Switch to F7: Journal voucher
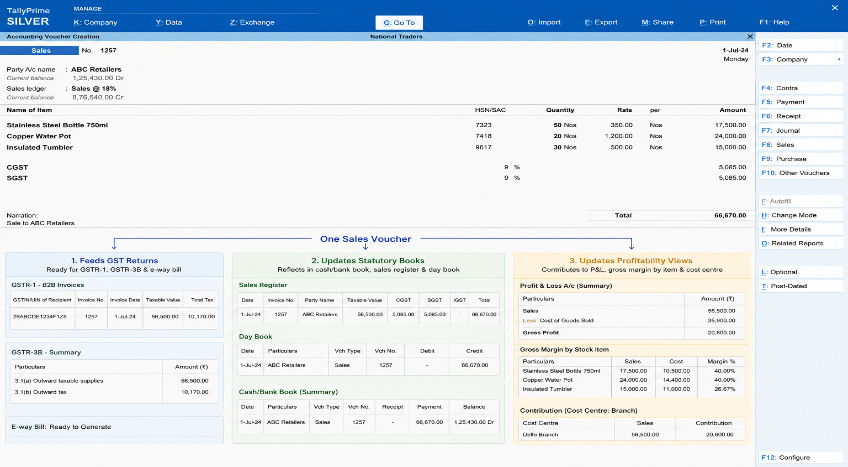This screenshot has height=467, width=848. click(x=799, y=131)
